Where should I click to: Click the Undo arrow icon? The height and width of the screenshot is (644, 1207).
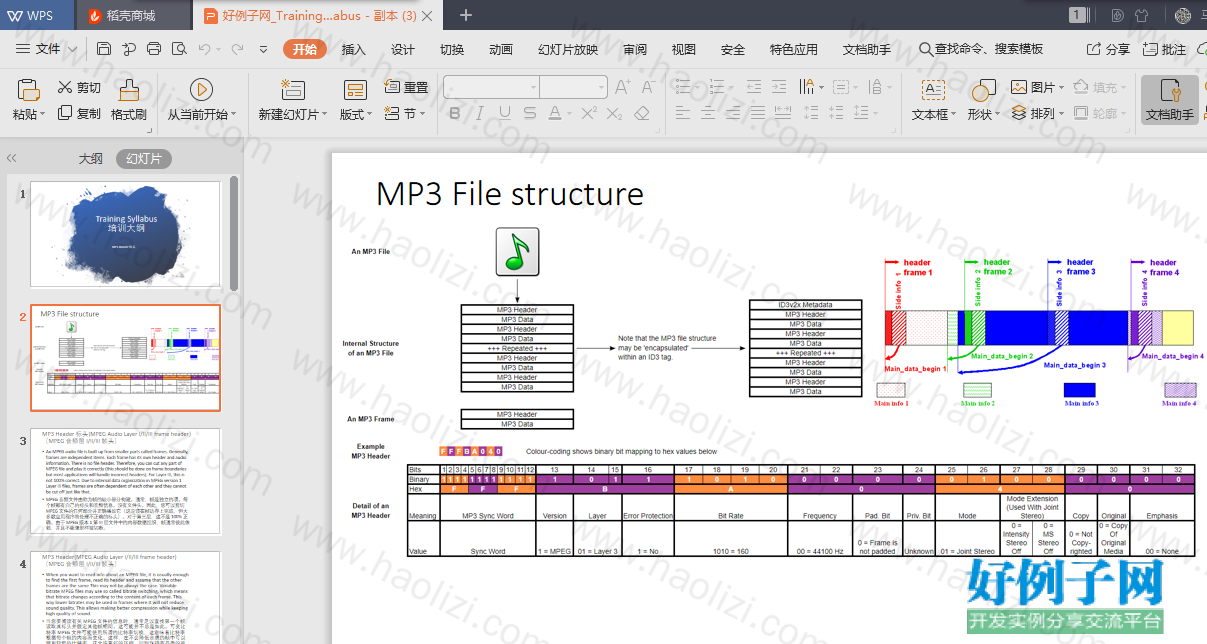(205, 49)
